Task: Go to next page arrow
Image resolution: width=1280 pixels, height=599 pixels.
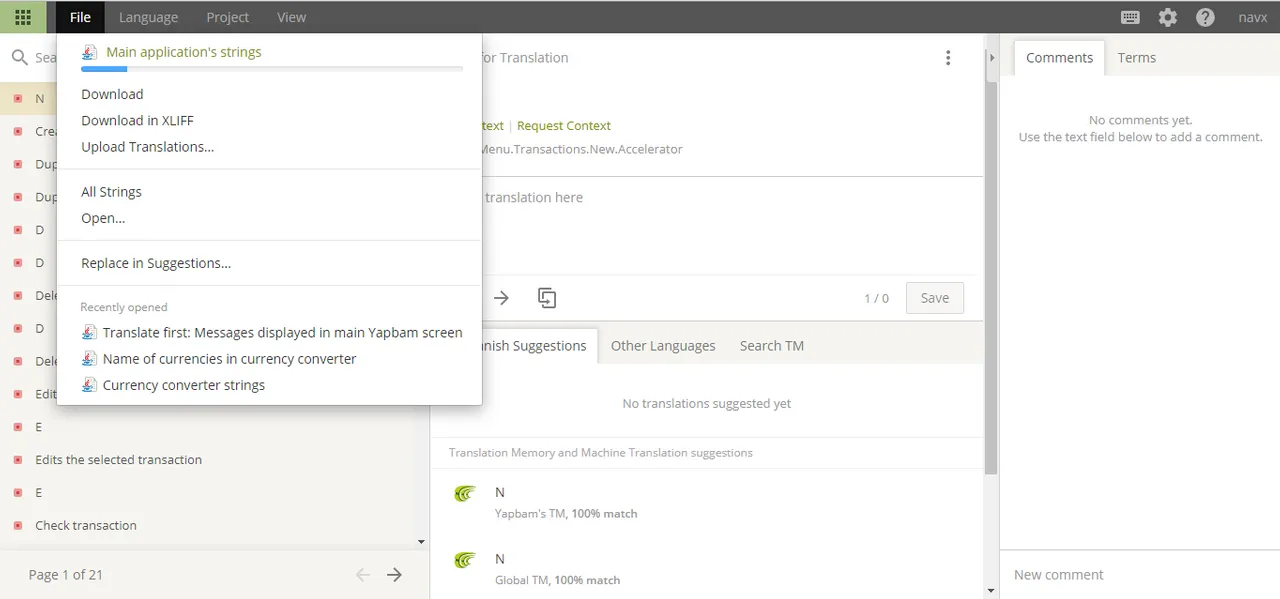Action: pos(395,575)
